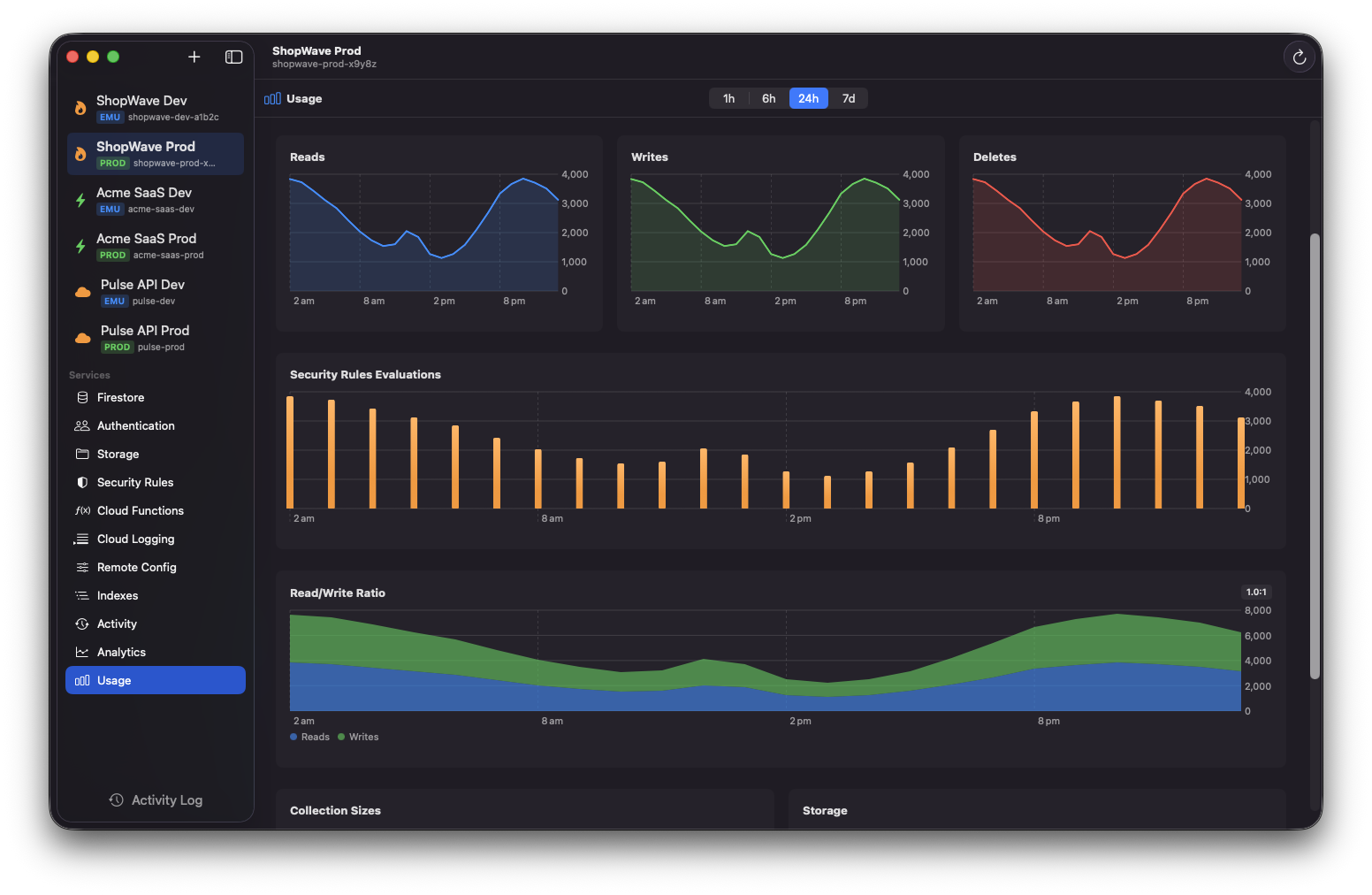Collapse the Services section header
Viewport: 1372px width, 895px height.
point(88,375)
